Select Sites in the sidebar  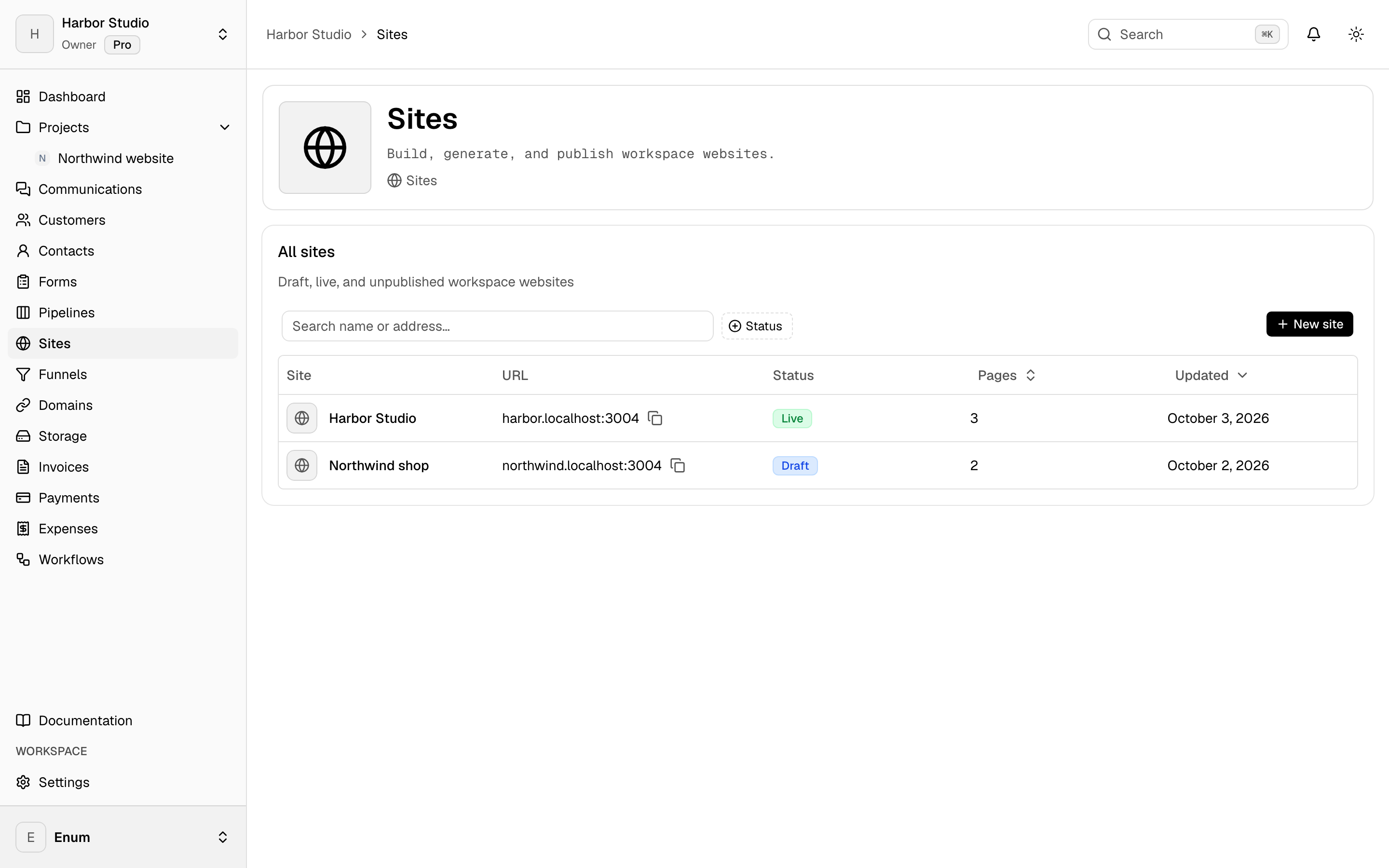pyautogui.click(x=123, y=343)
